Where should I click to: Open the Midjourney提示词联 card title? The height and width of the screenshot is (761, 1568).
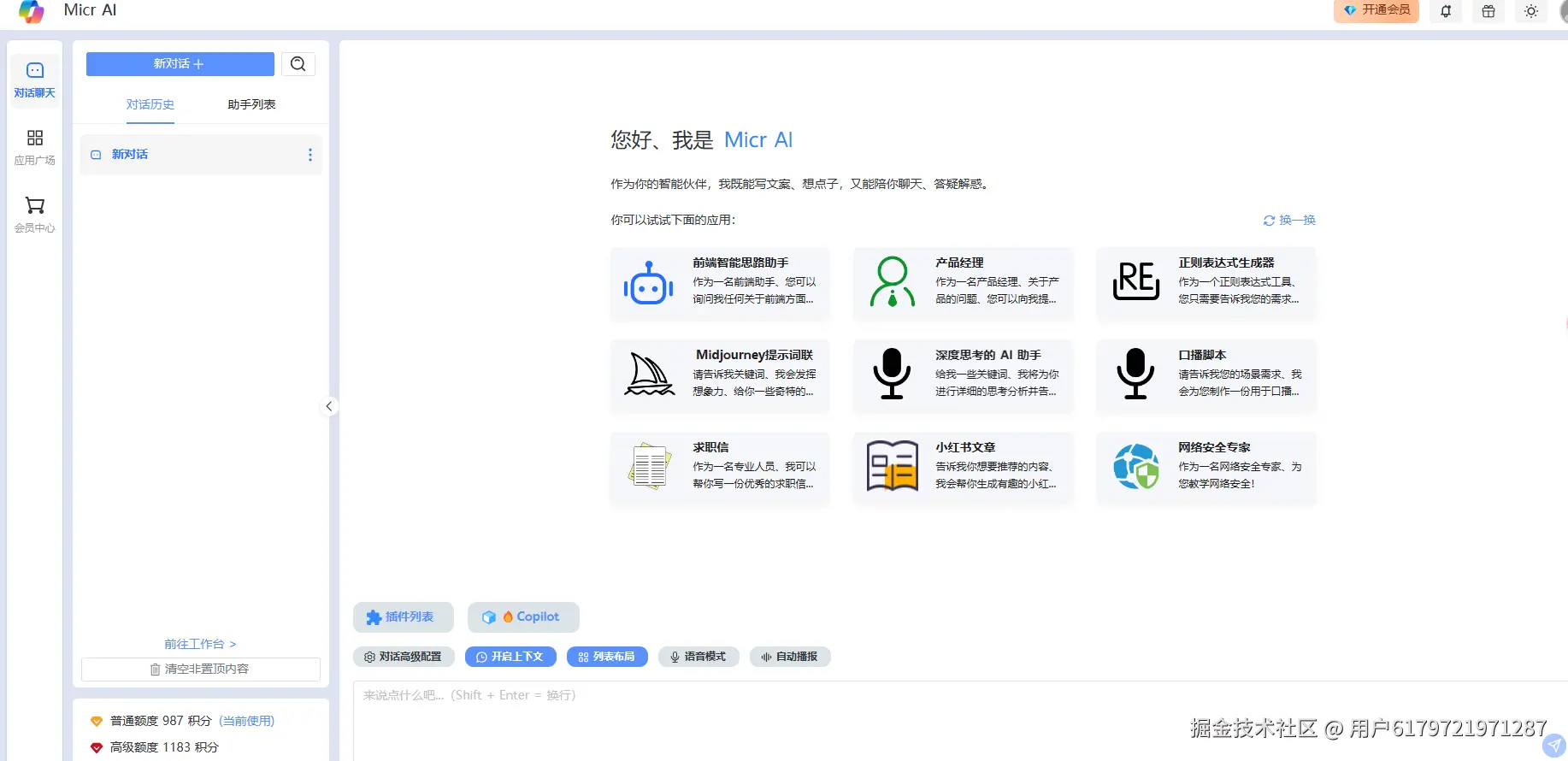(x=754, y=355)
